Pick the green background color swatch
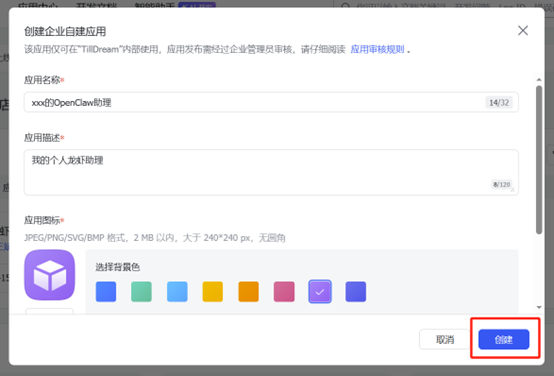Viewport: 554px width, 376px height. pyautogui.click(x=141, y=292)
